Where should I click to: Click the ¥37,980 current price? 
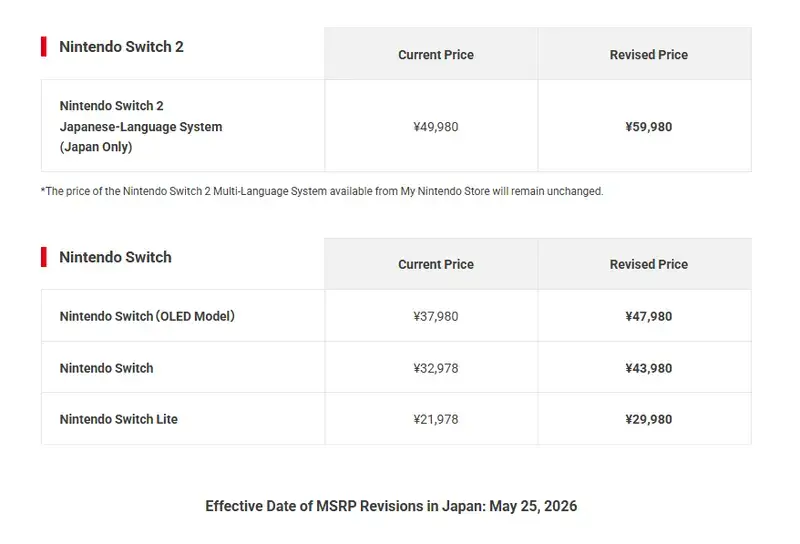pyautogui.click(x=436, y=316)
